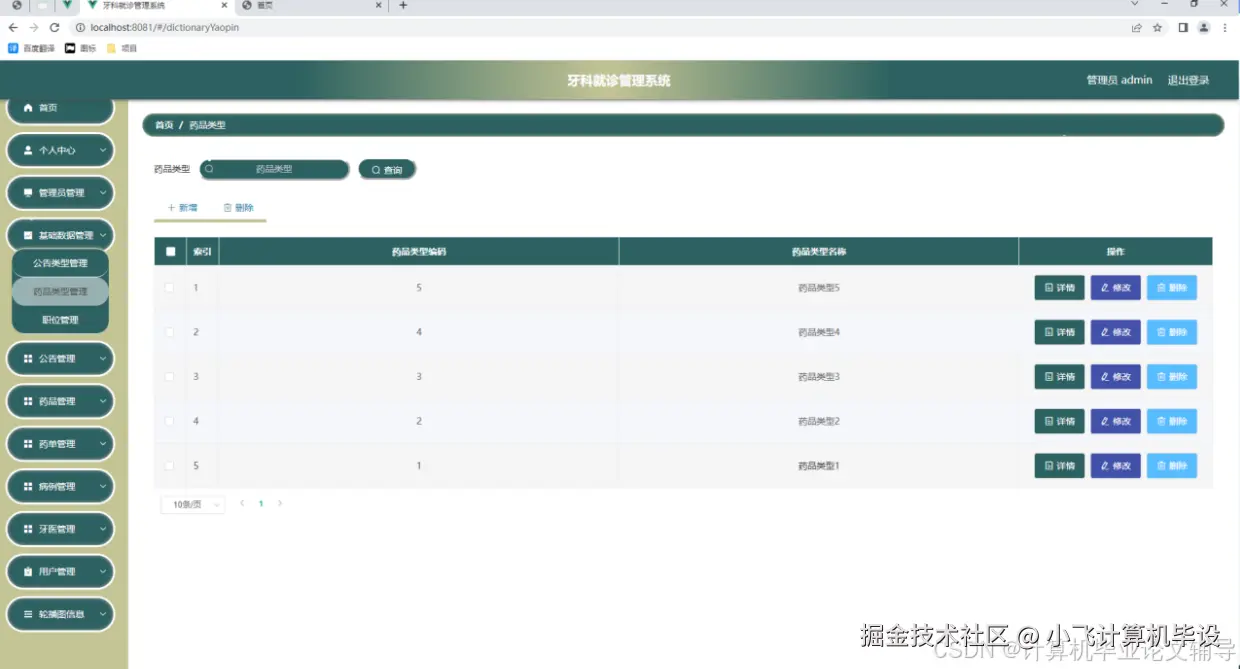
Task: Go to previous page arrow in pagination
Action: point(242,504)
